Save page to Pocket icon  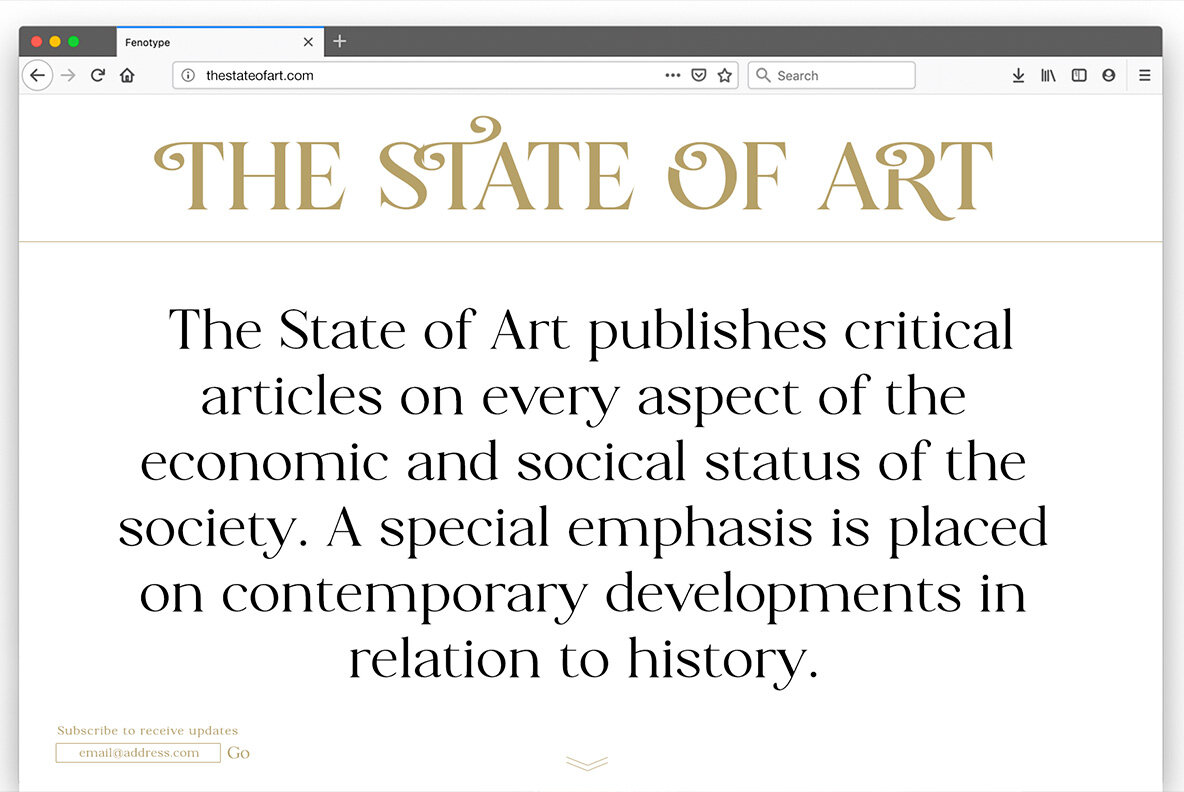[x=700, y=75]
